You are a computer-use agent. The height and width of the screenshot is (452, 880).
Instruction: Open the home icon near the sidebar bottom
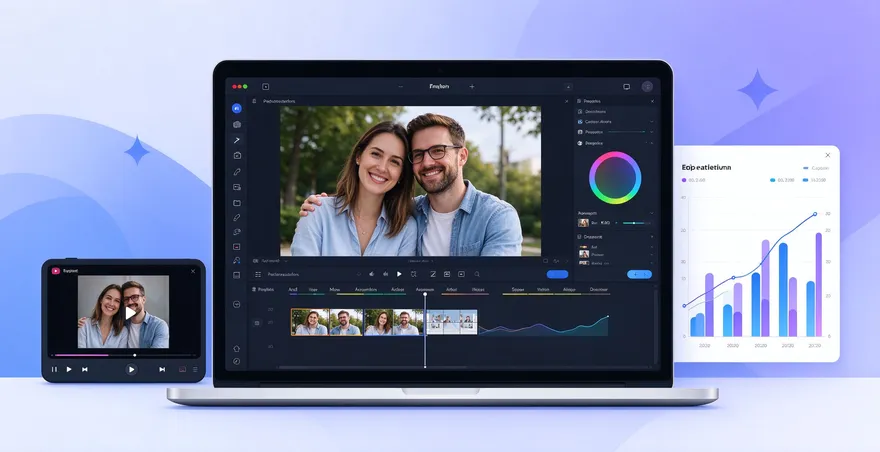236,349
